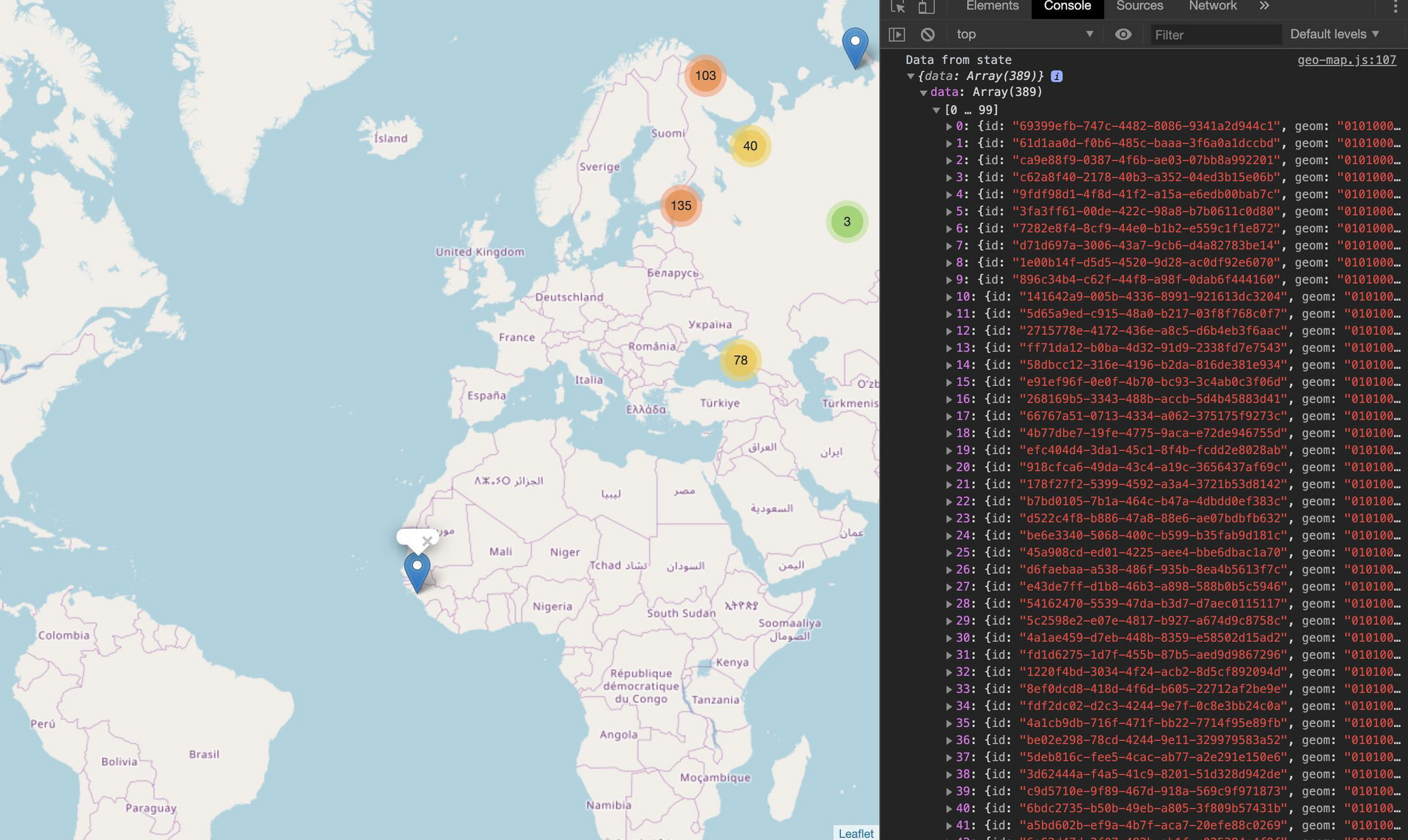Show more DevTools tabs via the chevron
1408x840 pixels.
[x=1264, y=6]
